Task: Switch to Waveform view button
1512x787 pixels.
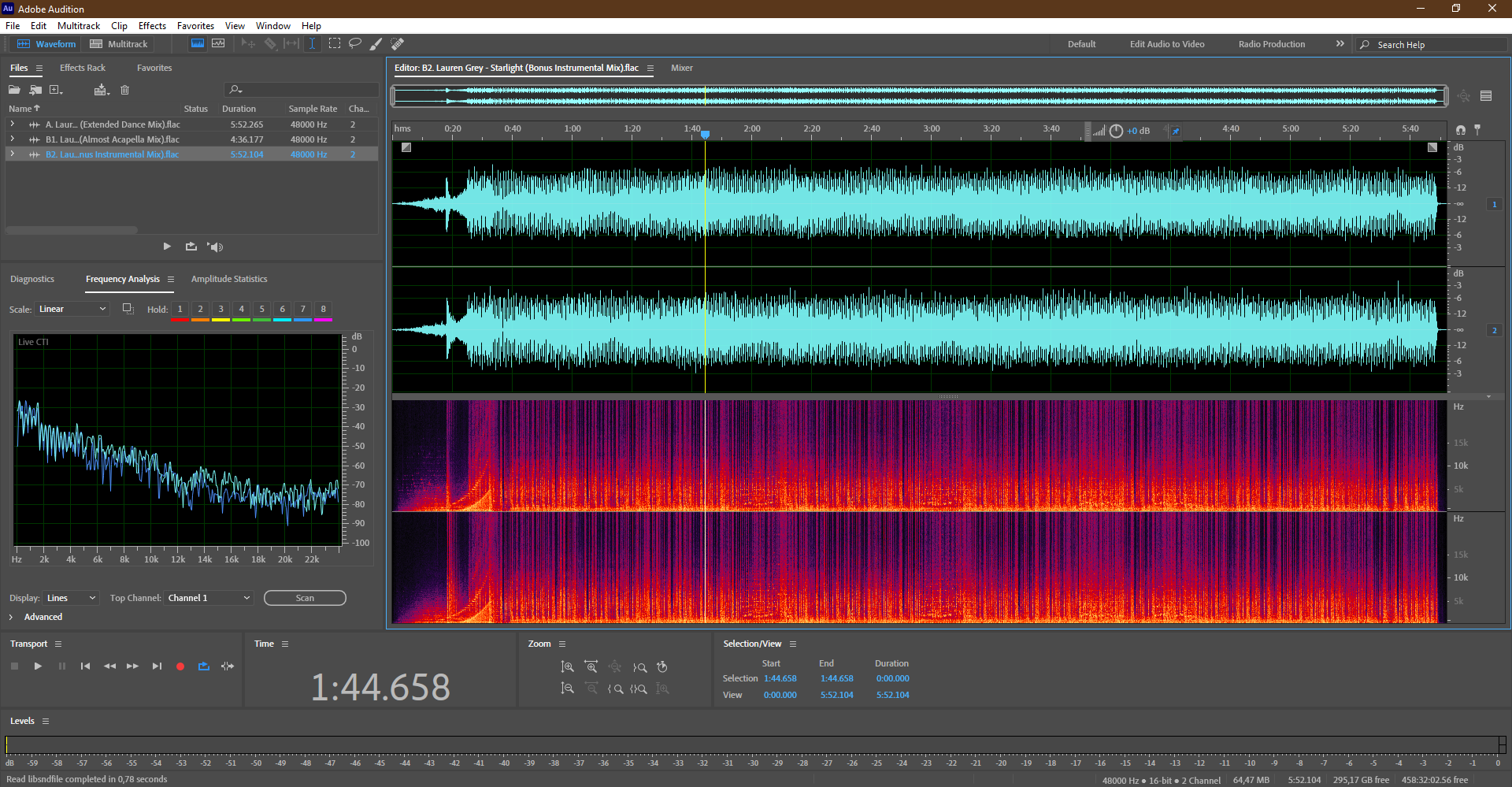Action: click(x=47, y=44)
